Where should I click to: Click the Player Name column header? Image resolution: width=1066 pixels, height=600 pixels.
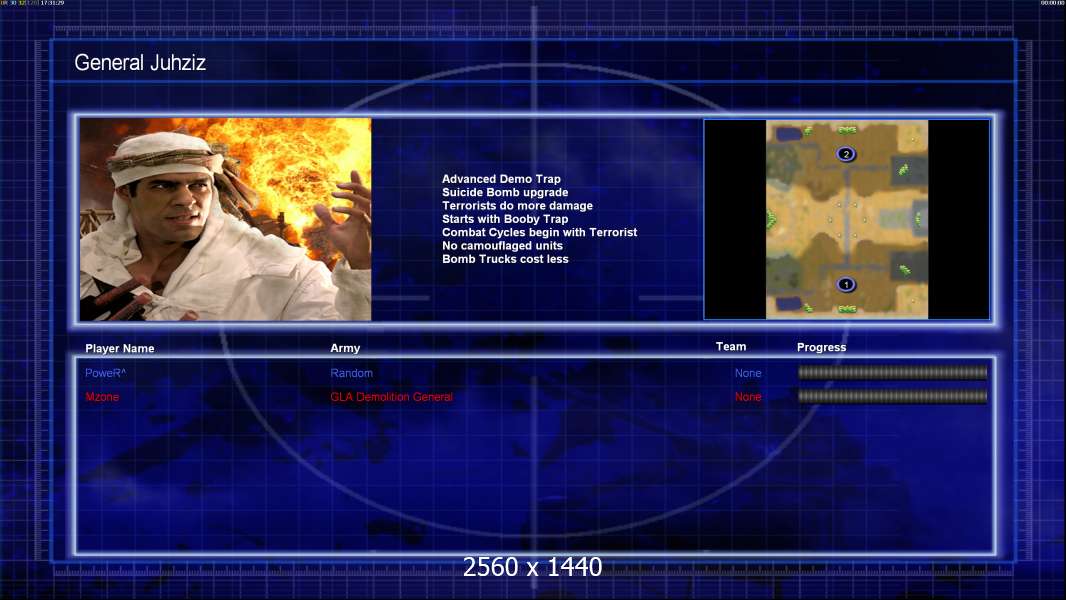[x=120, y=349]
